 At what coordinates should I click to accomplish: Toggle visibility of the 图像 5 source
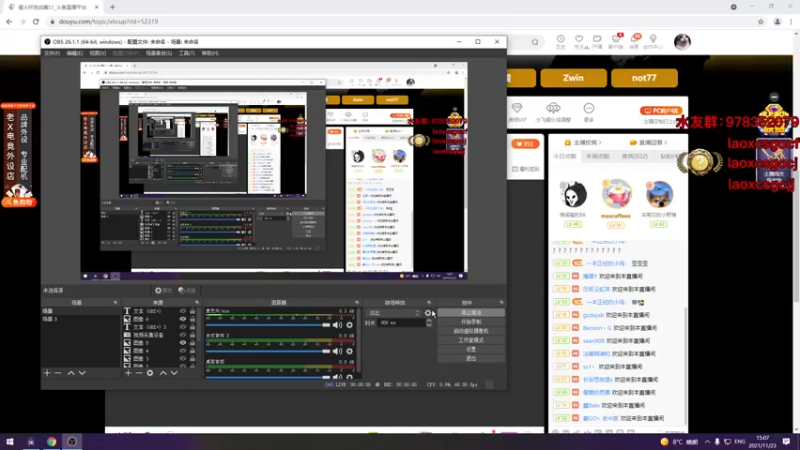click(x=183, y=343)
